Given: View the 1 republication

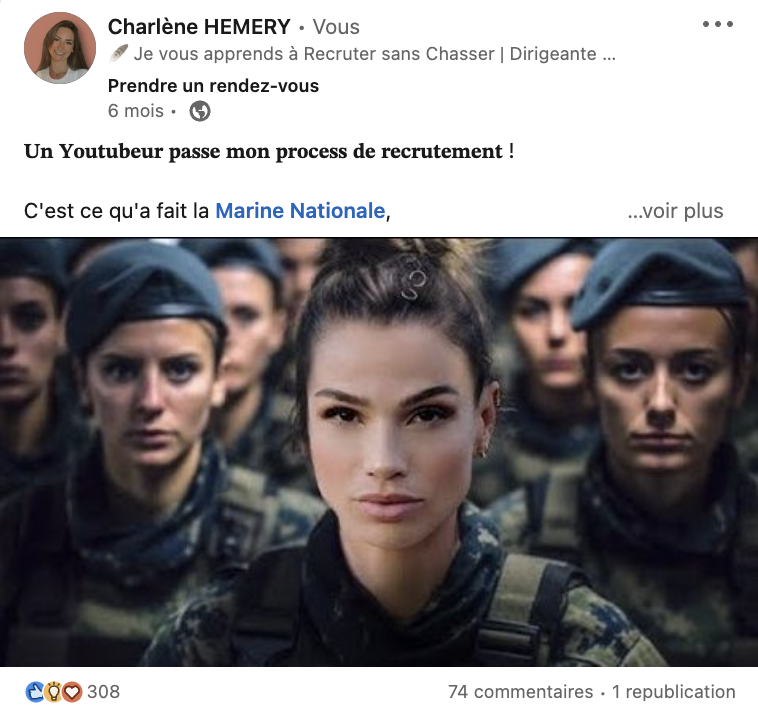Looking at the screenshot, I should [673, 692].
